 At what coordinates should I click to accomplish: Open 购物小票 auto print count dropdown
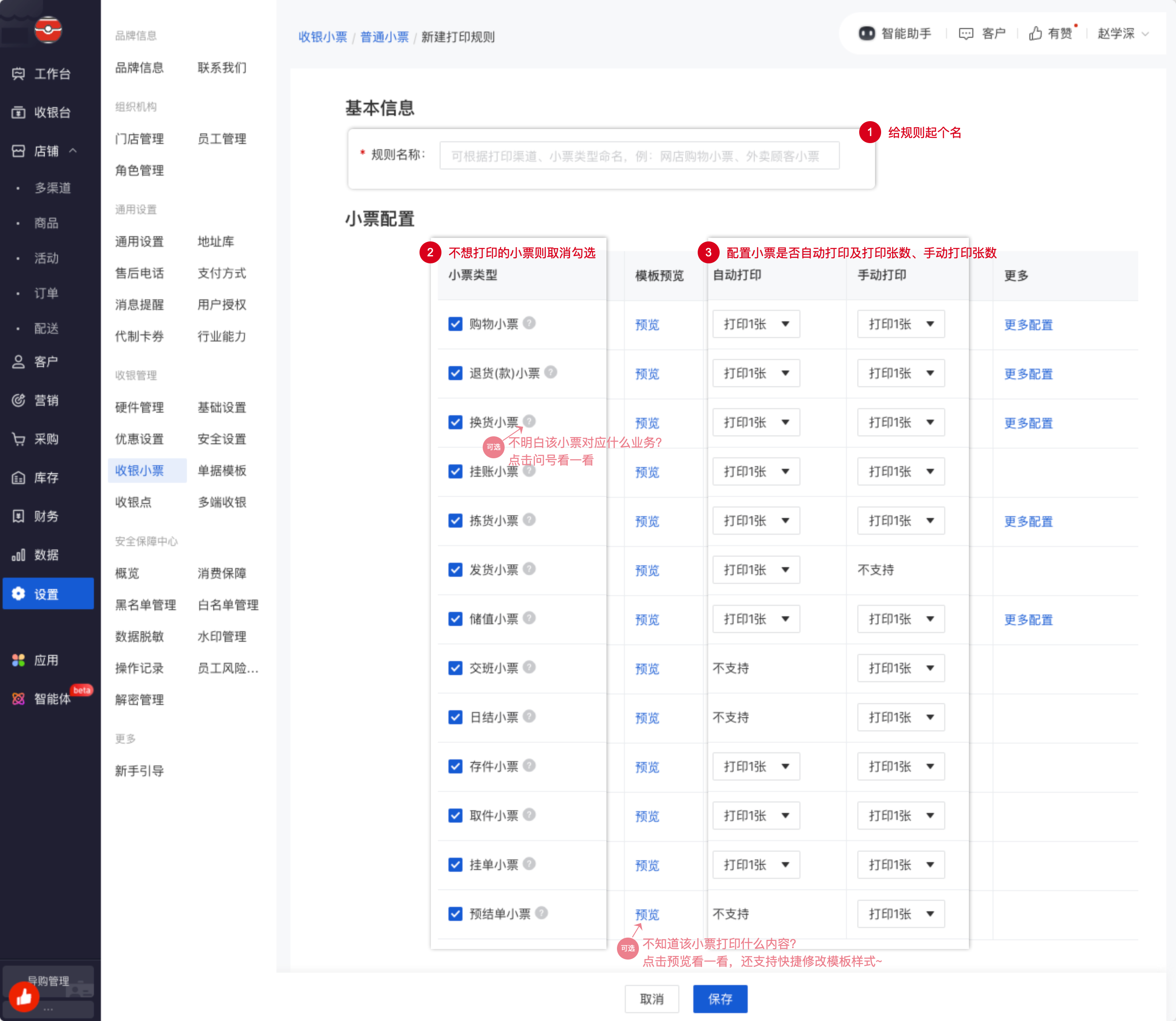pyautogui.click(x=756, y=324)
